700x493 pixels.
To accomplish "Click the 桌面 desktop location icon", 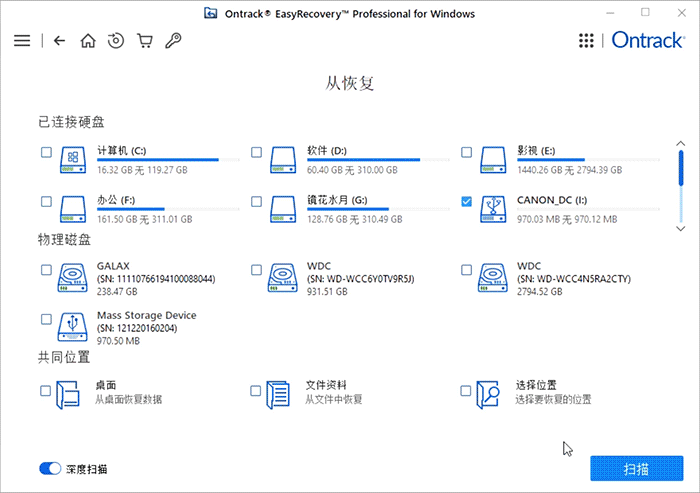I will pyautogui.click(x=68, y=394).
